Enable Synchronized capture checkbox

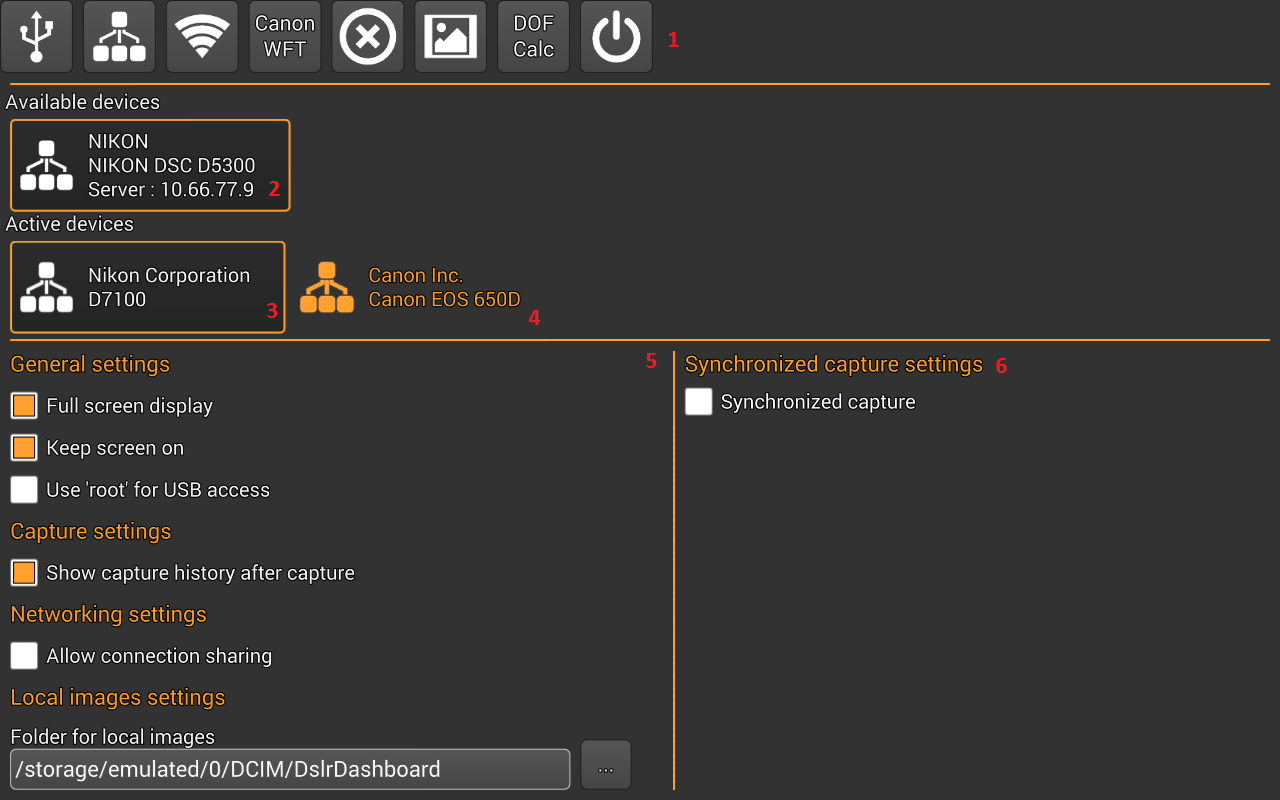[699, 402]
